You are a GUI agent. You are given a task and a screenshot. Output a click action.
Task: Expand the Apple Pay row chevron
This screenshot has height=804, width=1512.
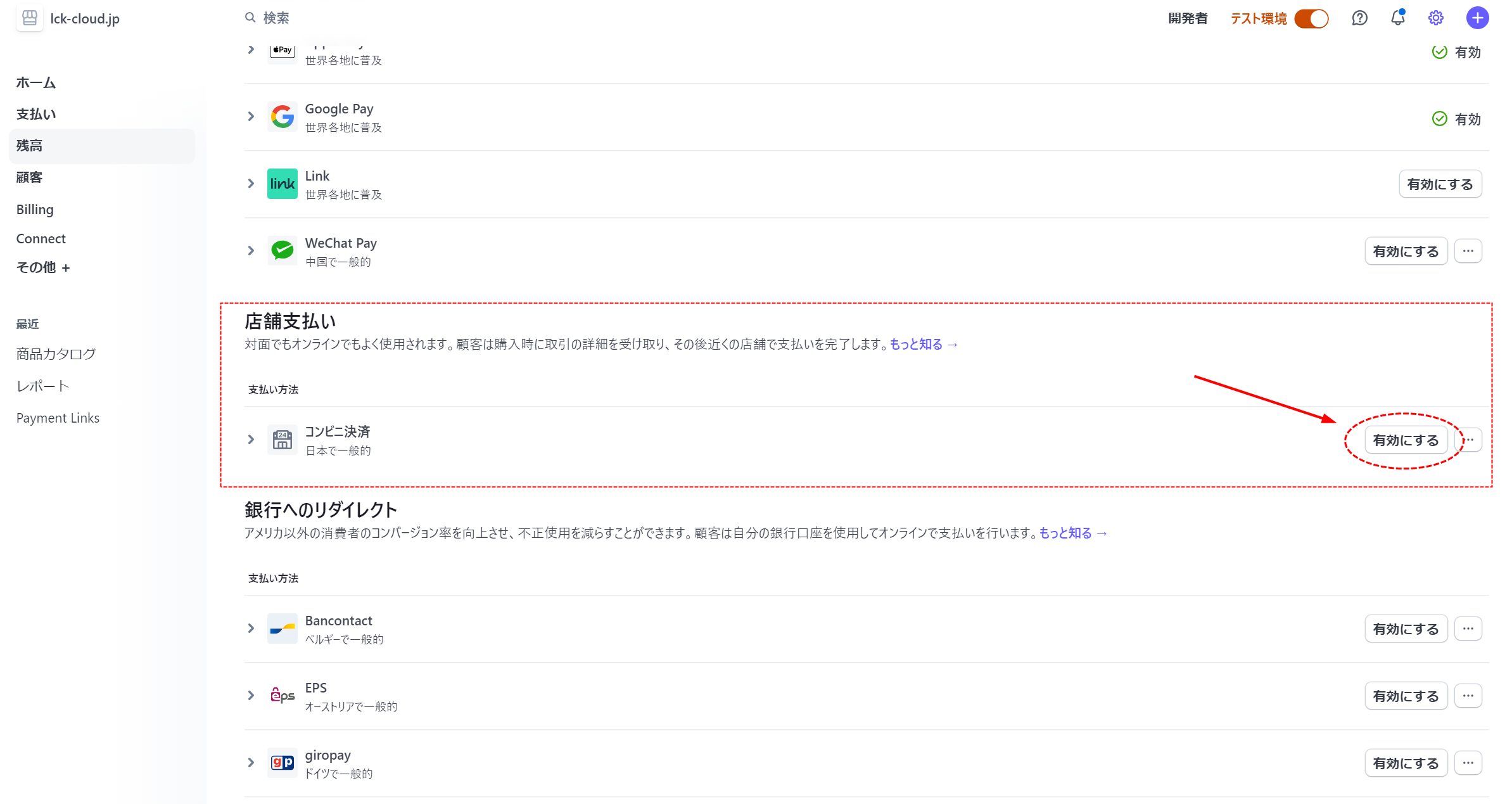pyautogui.click(x=251, y=49)
